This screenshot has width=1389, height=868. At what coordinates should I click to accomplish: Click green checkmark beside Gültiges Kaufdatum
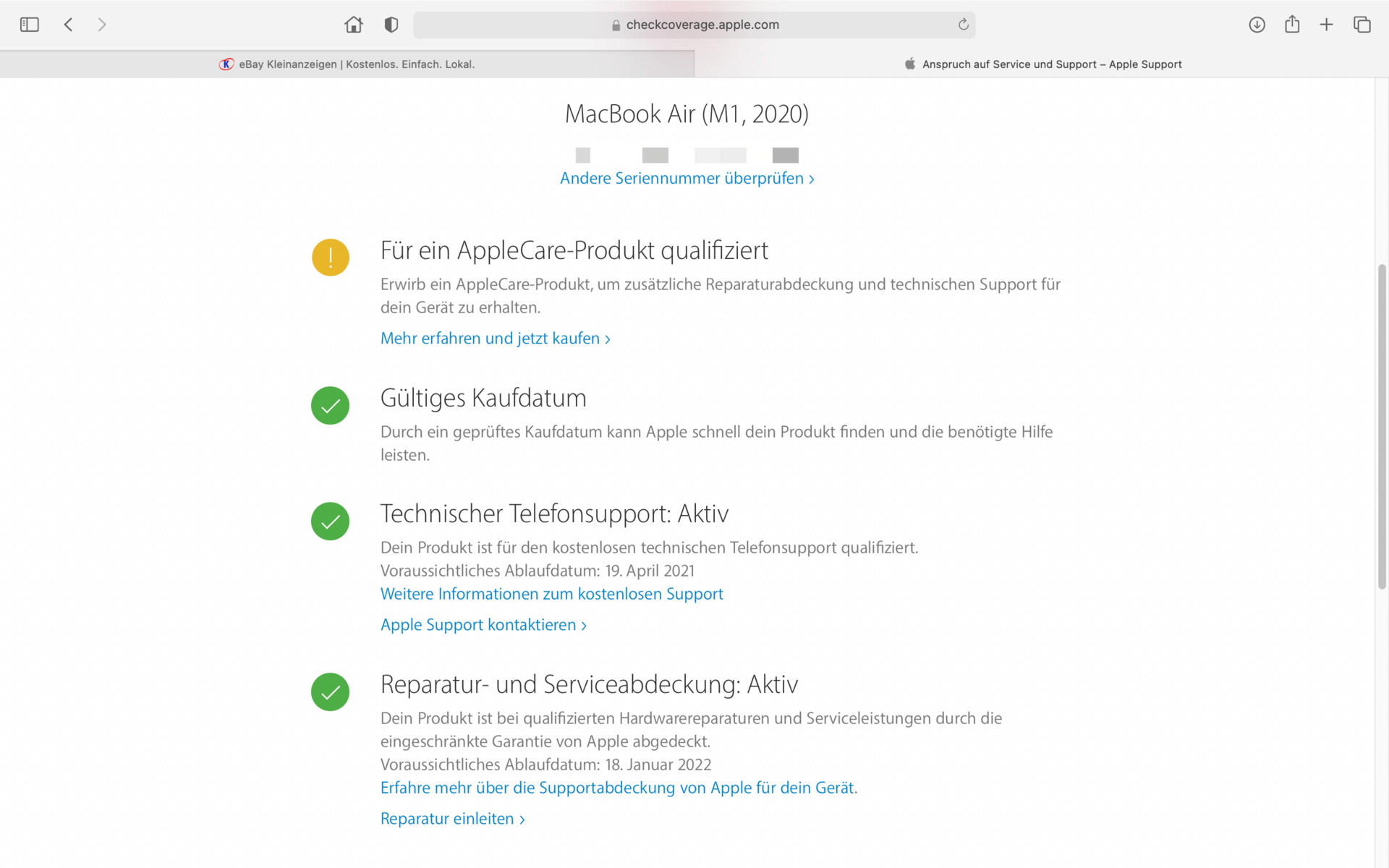(331, 405)
